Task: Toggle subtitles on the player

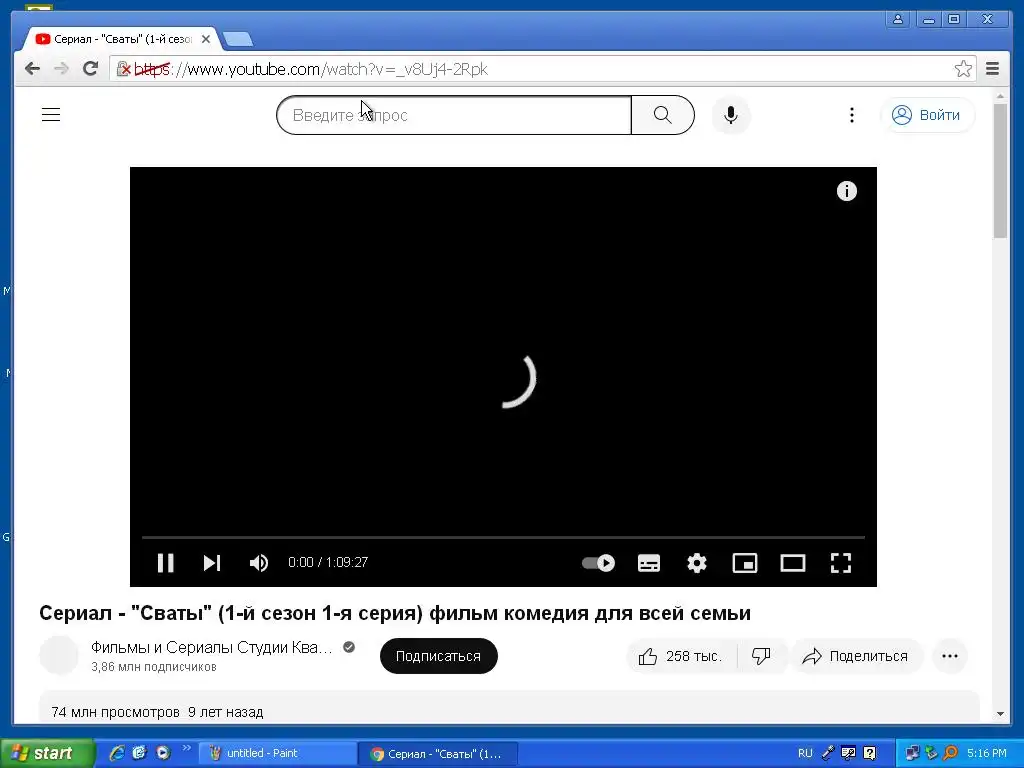Action: (x=648, y=562)
